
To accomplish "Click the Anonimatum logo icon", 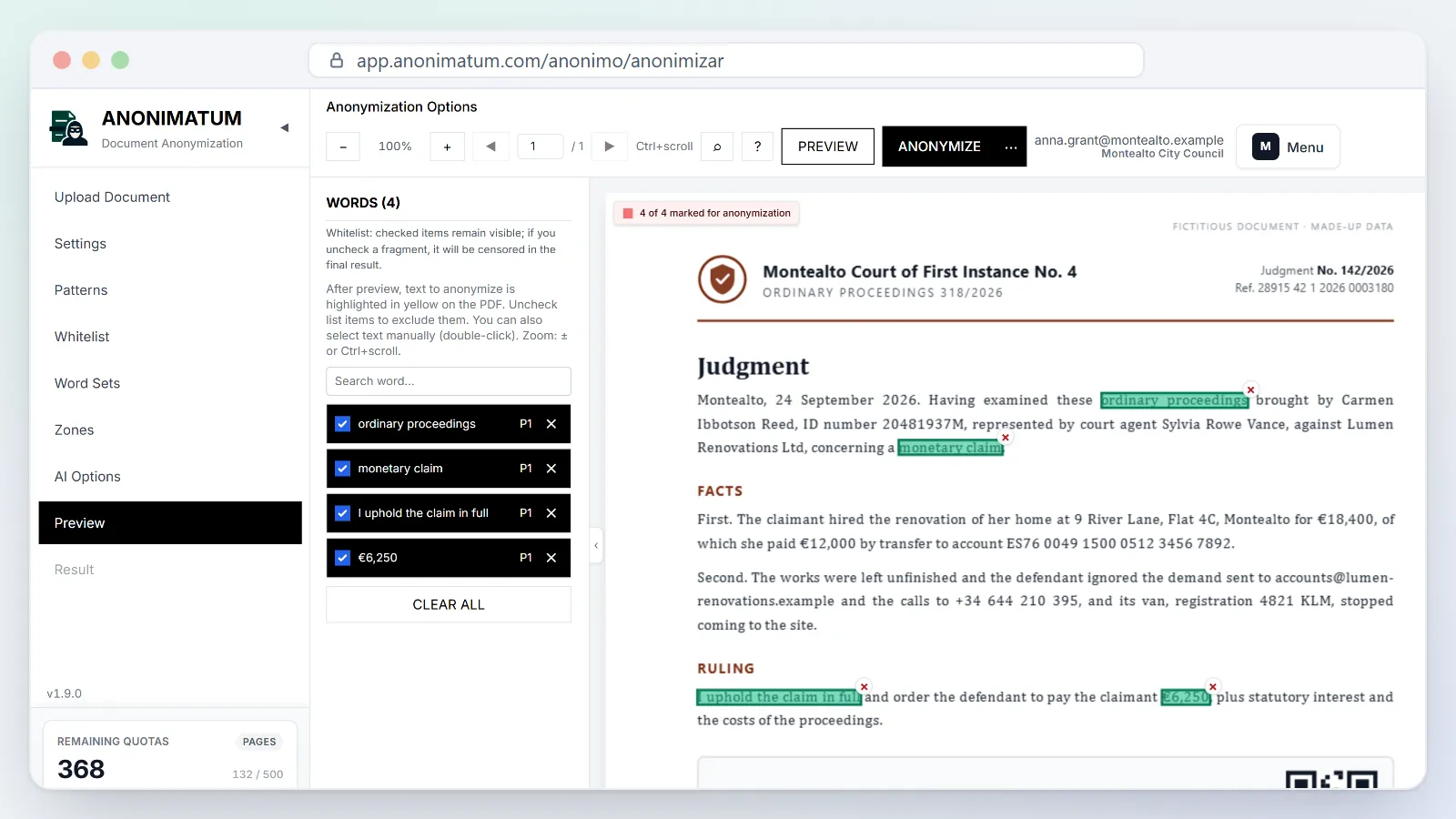I will click(69, 128).
